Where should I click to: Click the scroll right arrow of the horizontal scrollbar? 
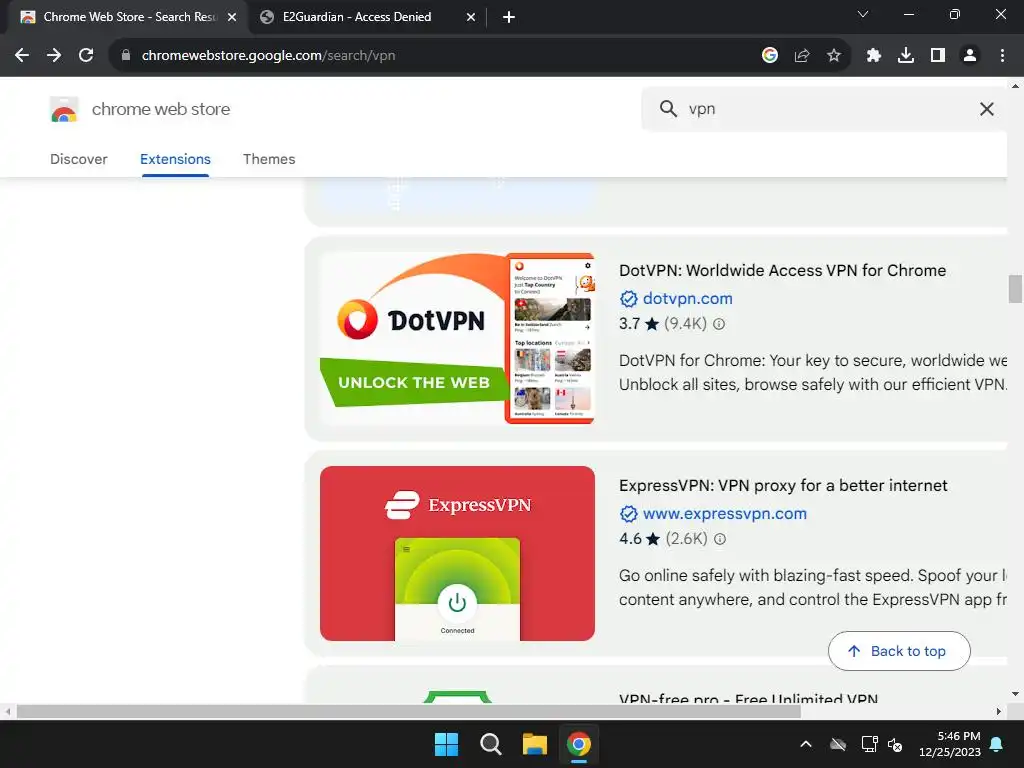pos(999,711)
